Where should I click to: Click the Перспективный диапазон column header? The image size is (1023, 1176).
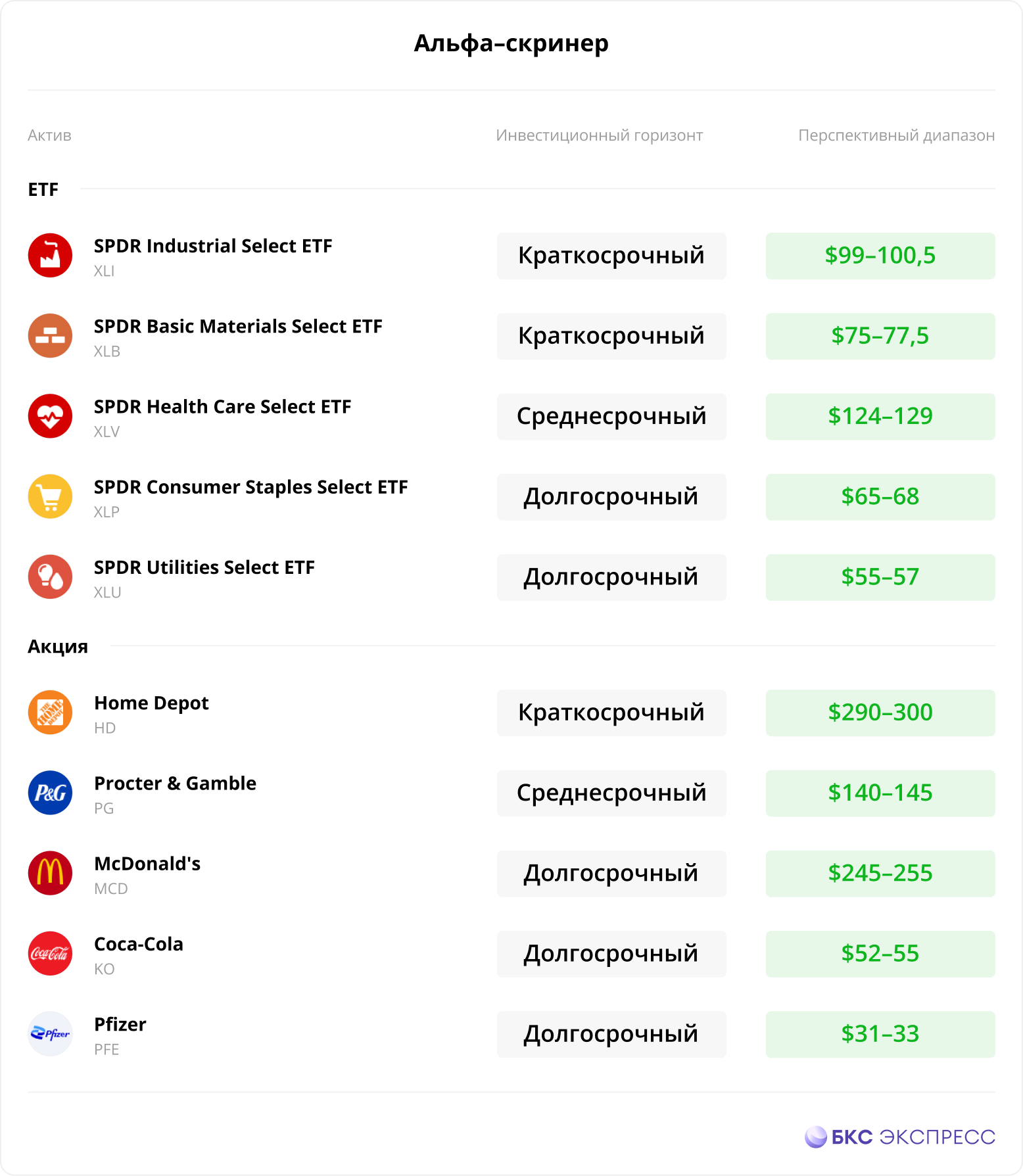click(896, 135)
